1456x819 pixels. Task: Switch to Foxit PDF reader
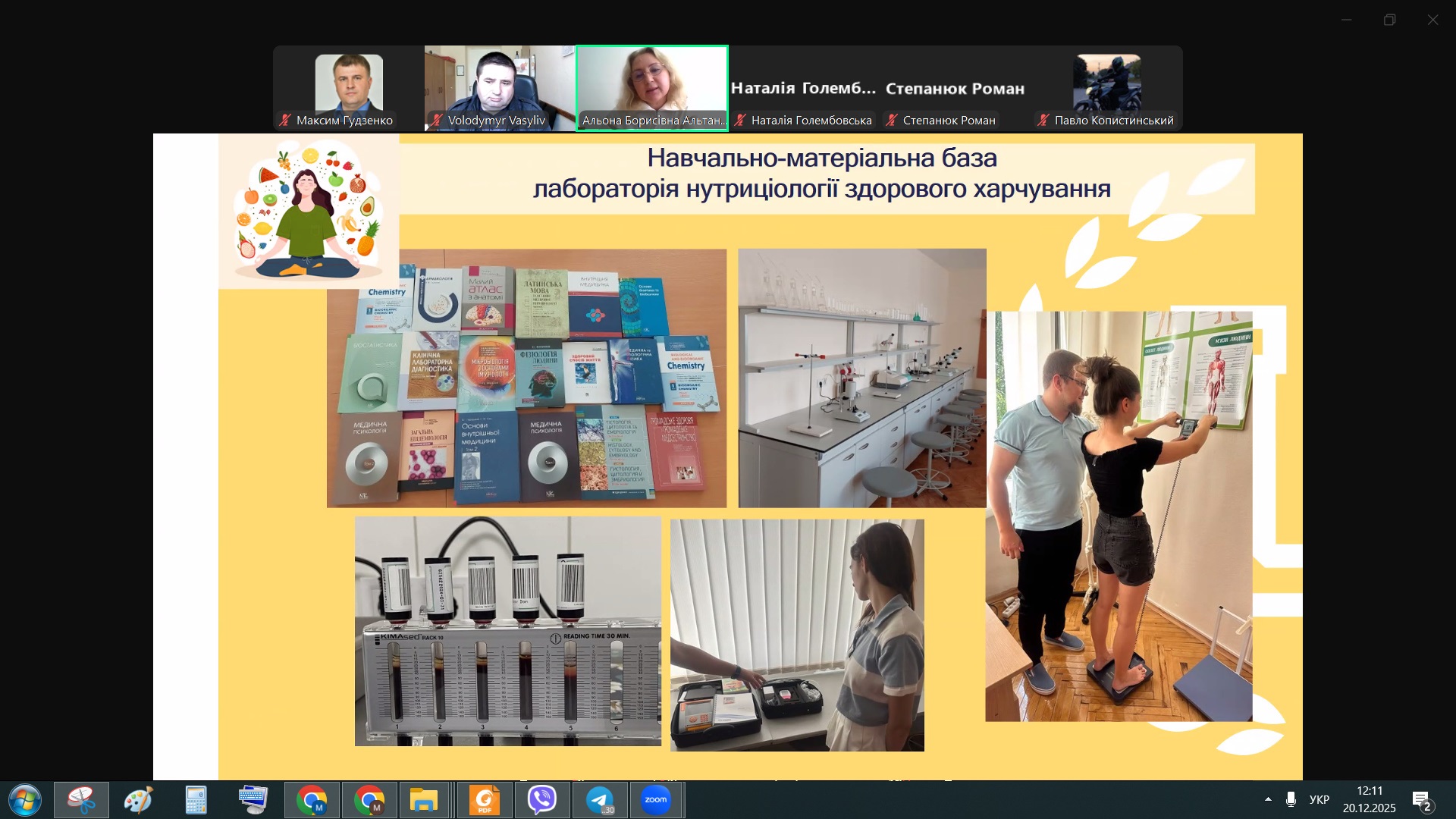[484, 800]
